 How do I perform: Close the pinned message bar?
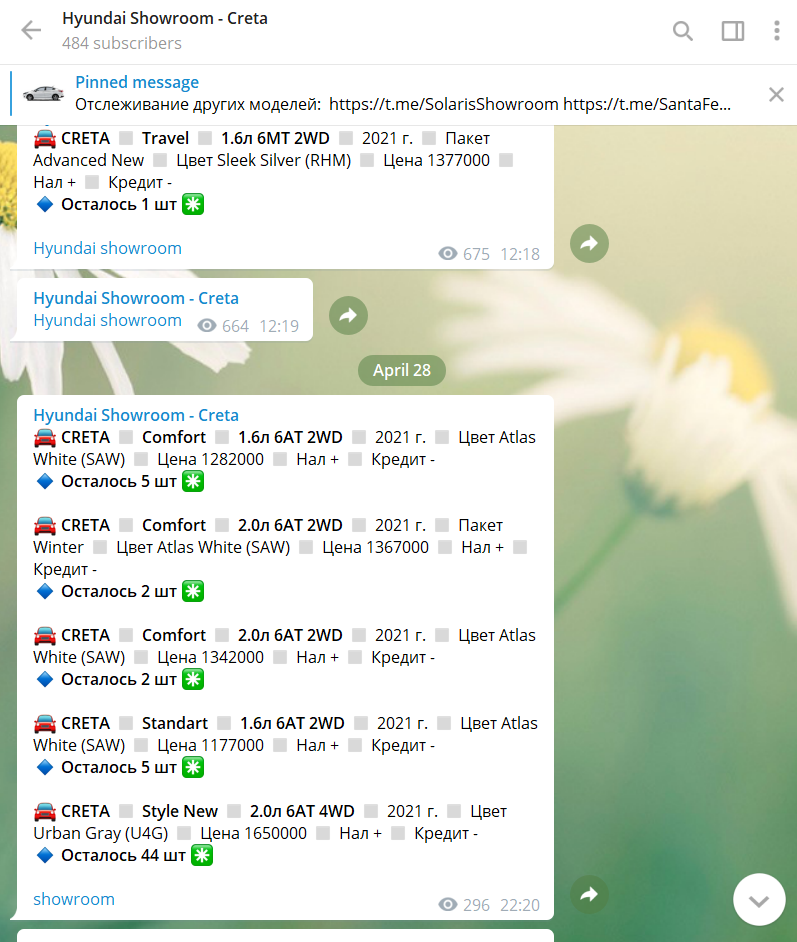tap(776, 94)
